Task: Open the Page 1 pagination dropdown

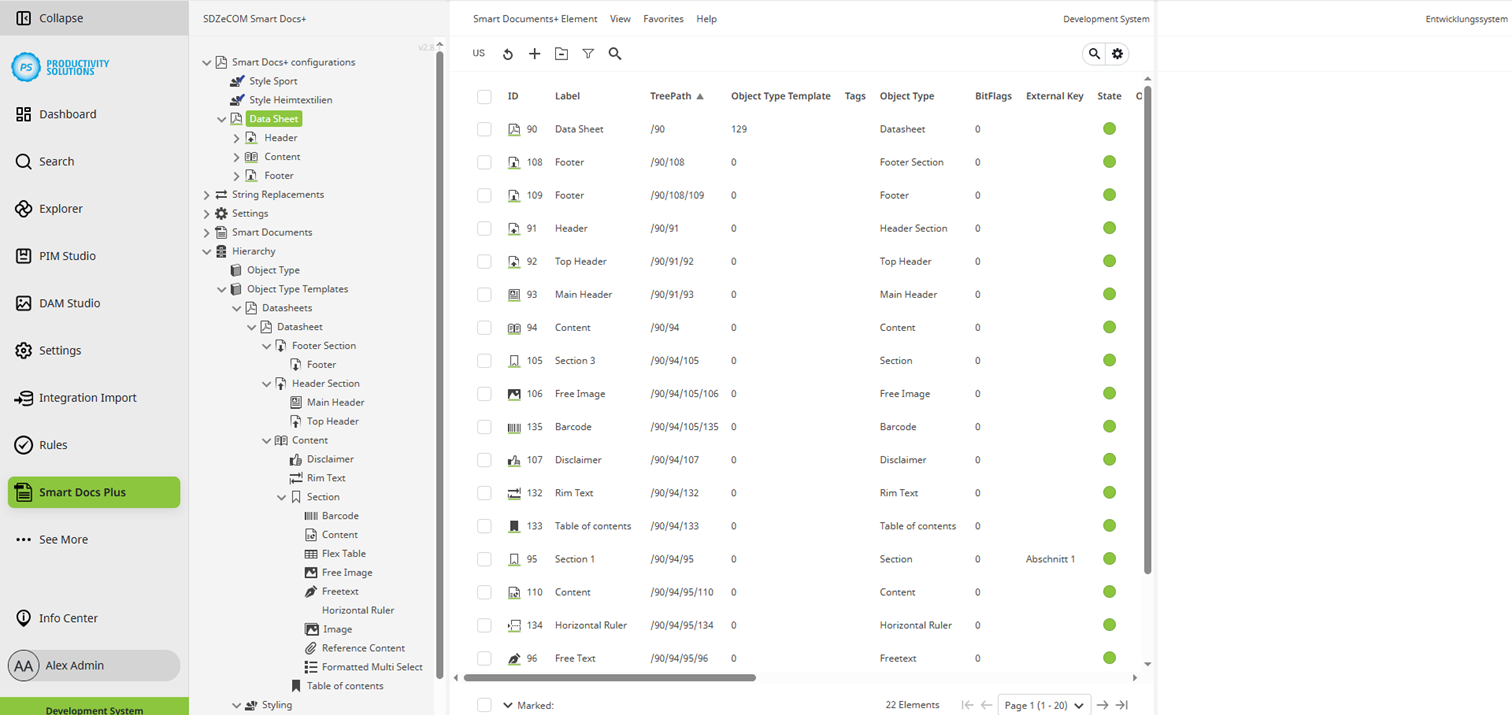Action: click(1043, 704)
